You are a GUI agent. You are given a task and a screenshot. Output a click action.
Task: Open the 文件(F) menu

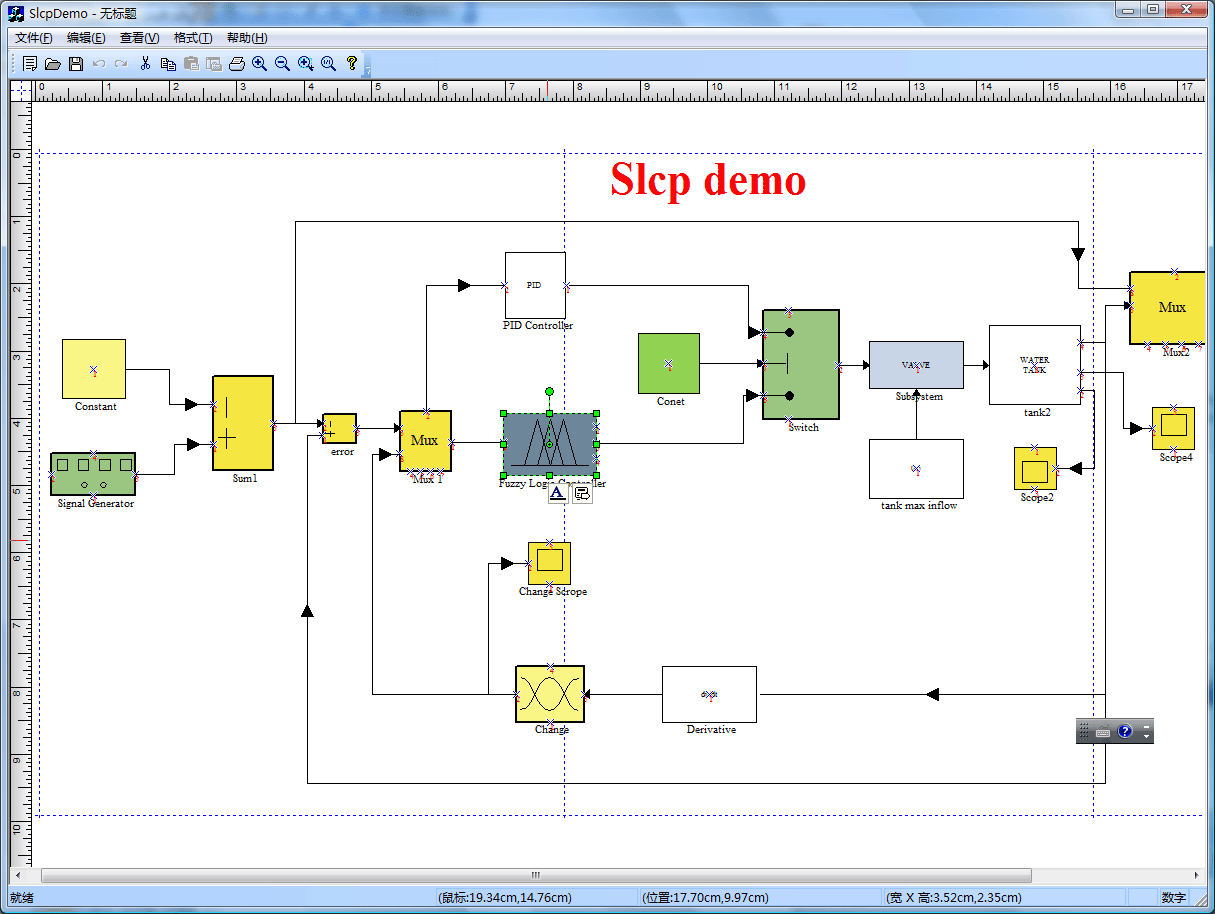pos(33,38)
